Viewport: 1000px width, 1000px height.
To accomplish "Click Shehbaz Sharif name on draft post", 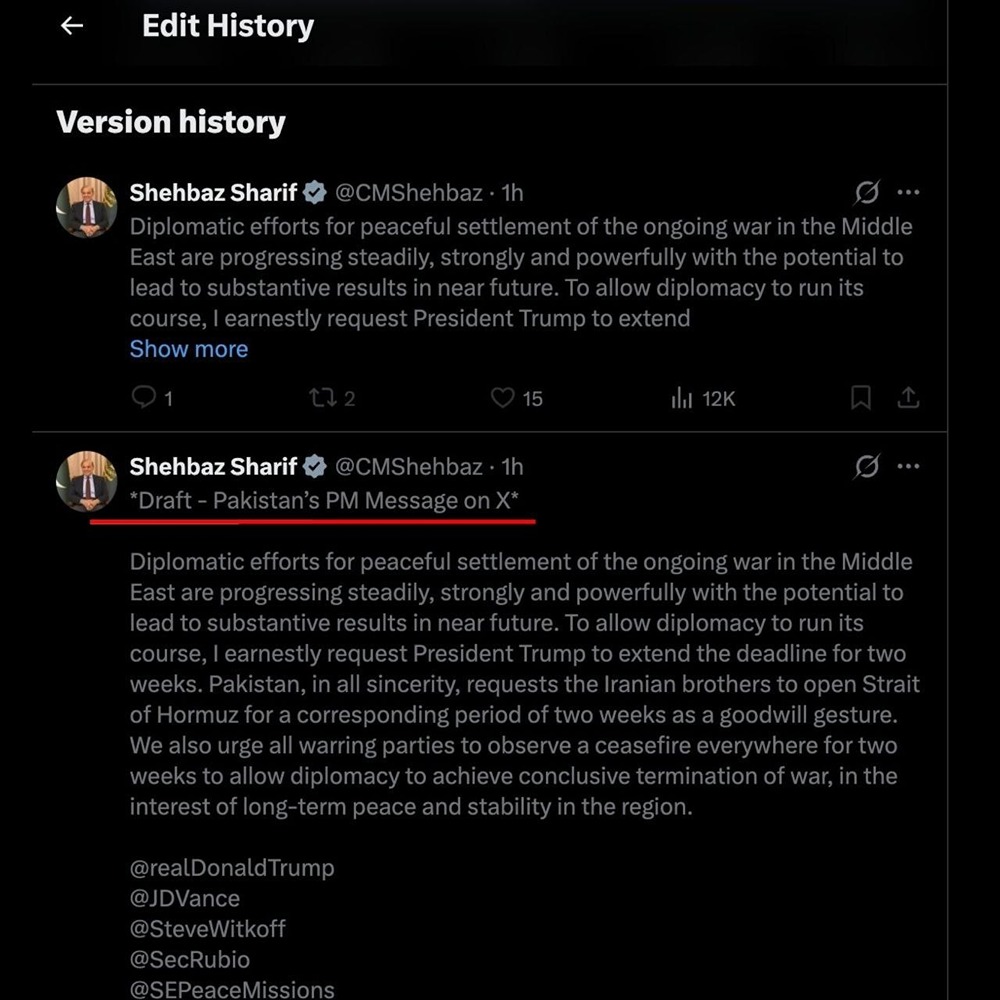I will pyautogui.click(x=213, y=466).
